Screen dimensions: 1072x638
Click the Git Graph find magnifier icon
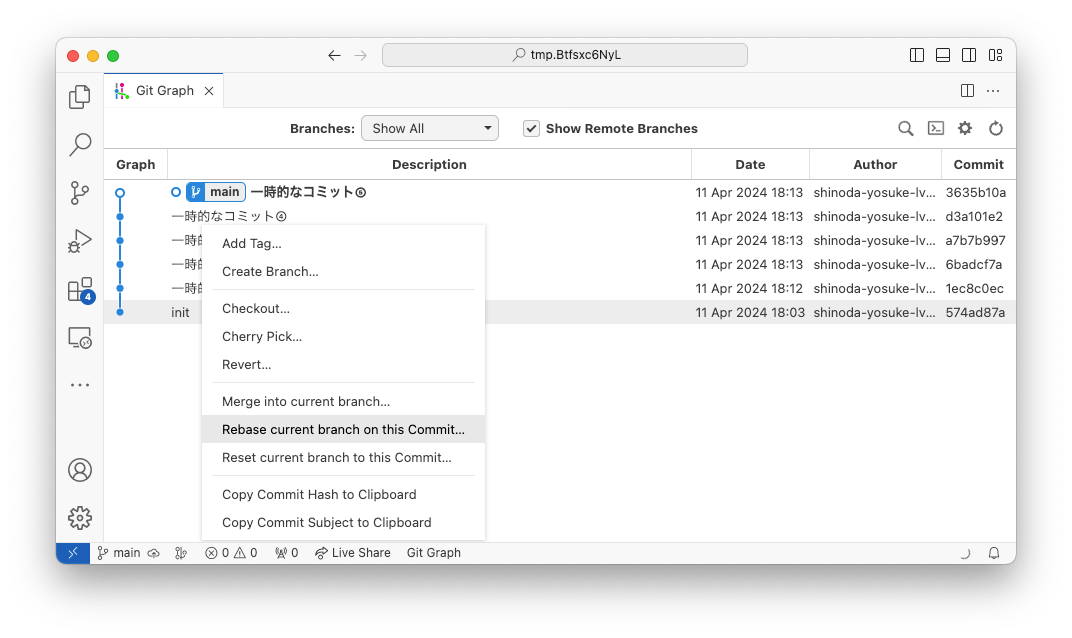coord(905,129)
